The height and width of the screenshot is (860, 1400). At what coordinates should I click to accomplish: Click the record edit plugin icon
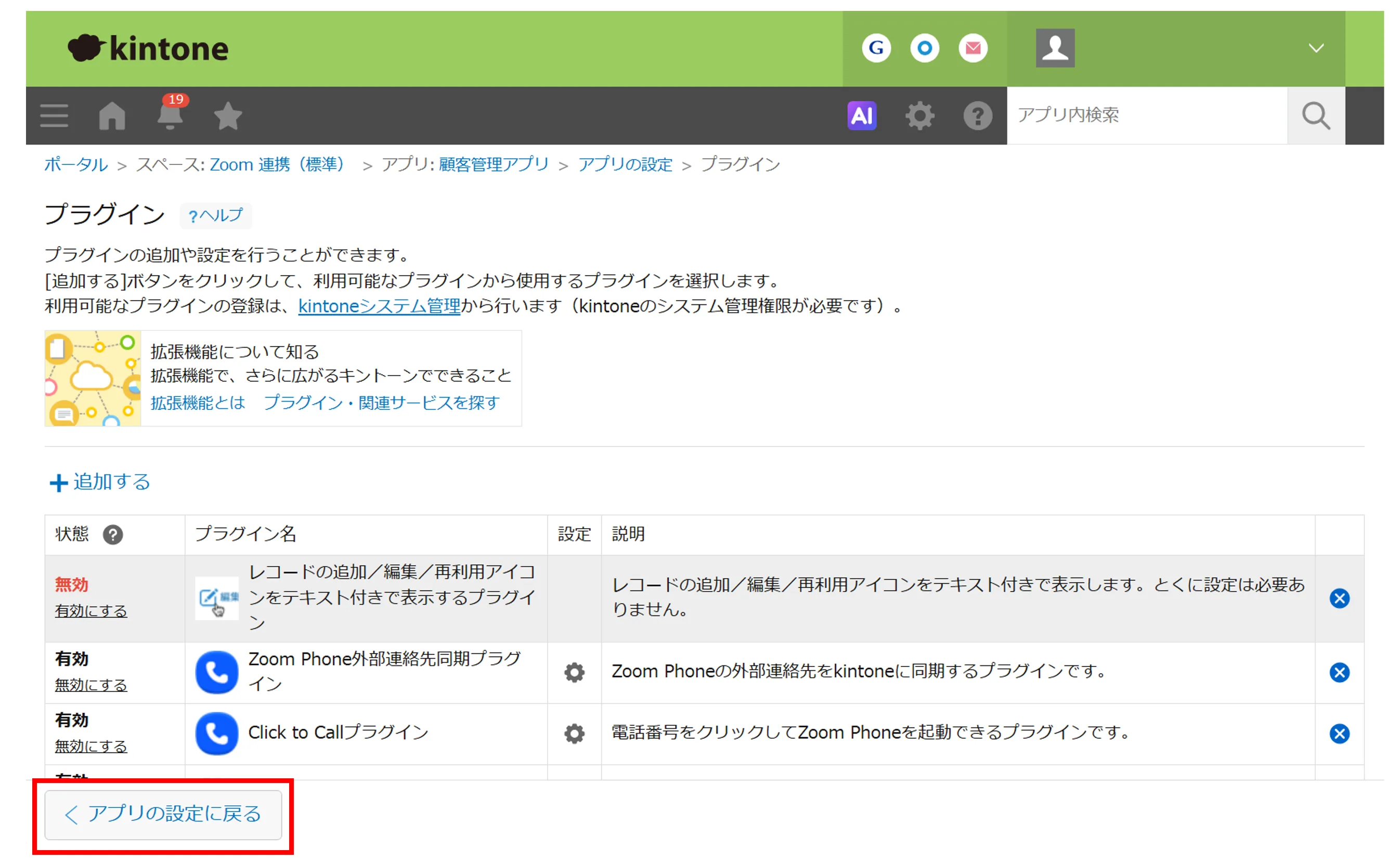pyautogui.click(x=216, y=599)
